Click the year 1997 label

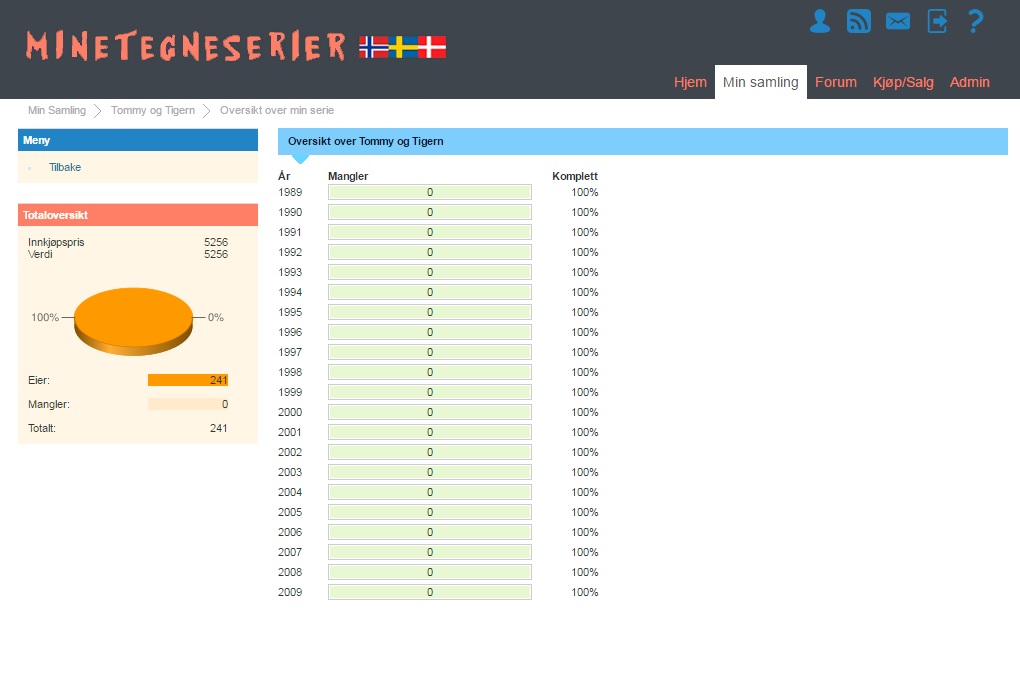290,352
